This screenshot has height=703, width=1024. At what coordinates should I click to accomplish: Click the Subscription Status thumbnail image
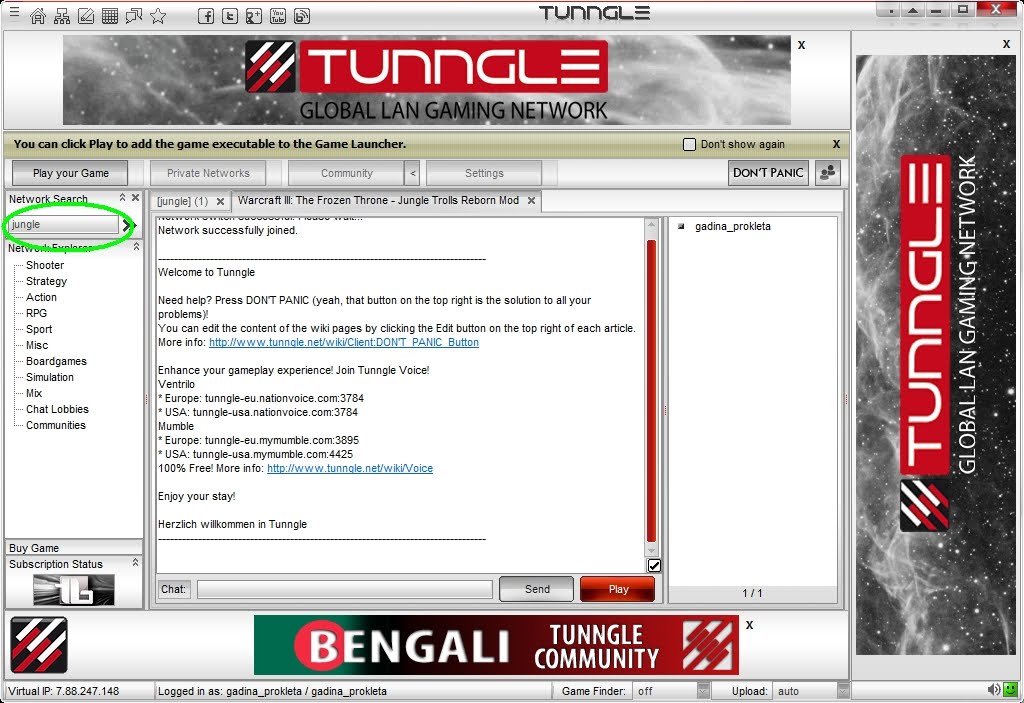[x=74, y=589]
